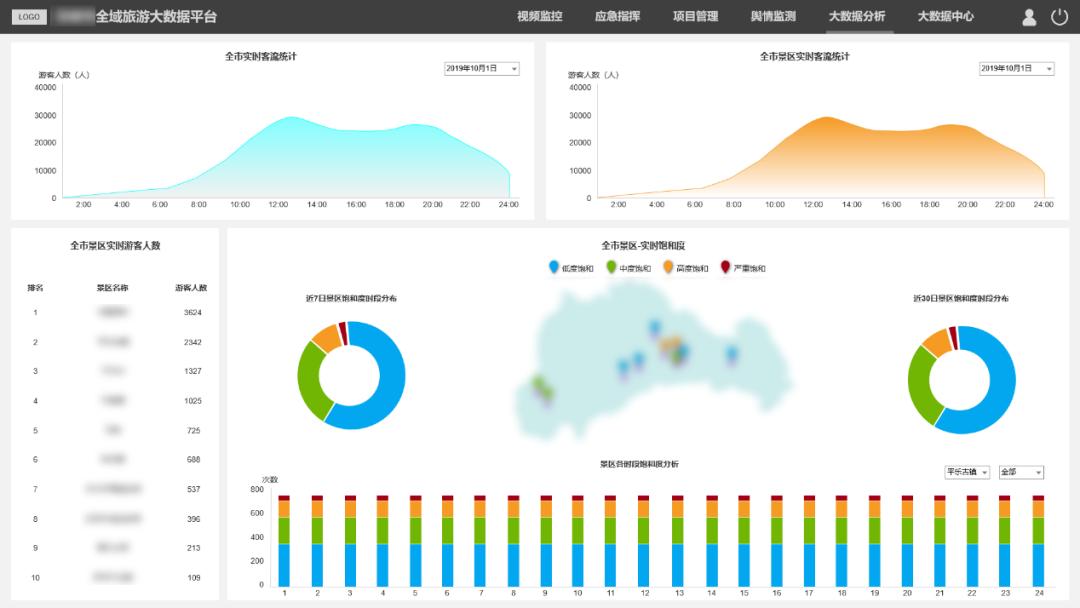Click the stacked bar for hour 18
The height and width of the screenshot is (608, 1080).
842,541
